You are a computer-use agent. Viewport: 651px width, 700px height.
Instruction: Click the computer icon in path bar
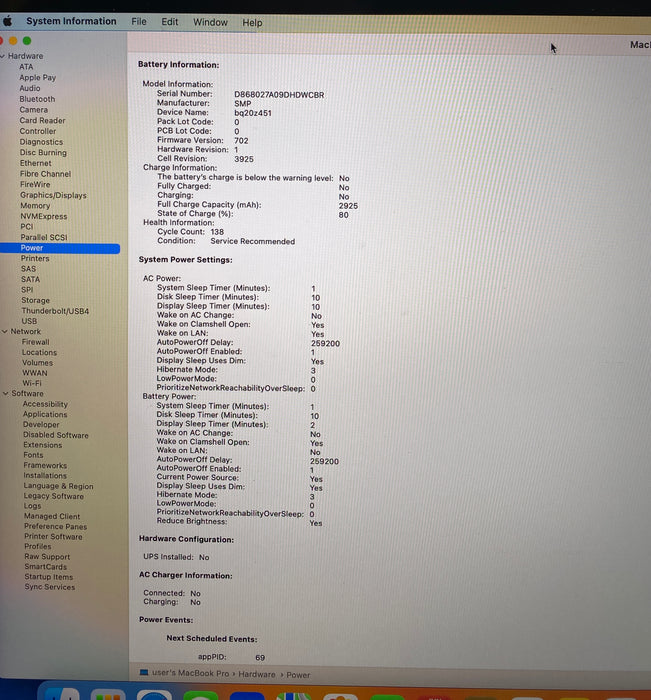pos(144,672)
